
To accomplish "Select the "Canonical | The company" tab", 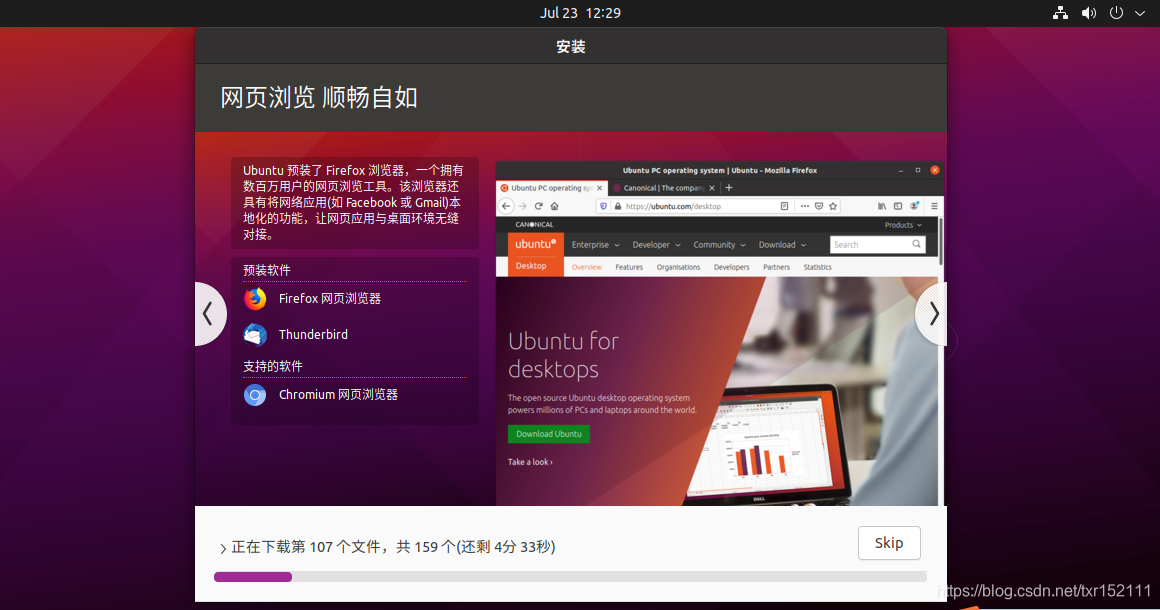I will click(x=664, y=188).
